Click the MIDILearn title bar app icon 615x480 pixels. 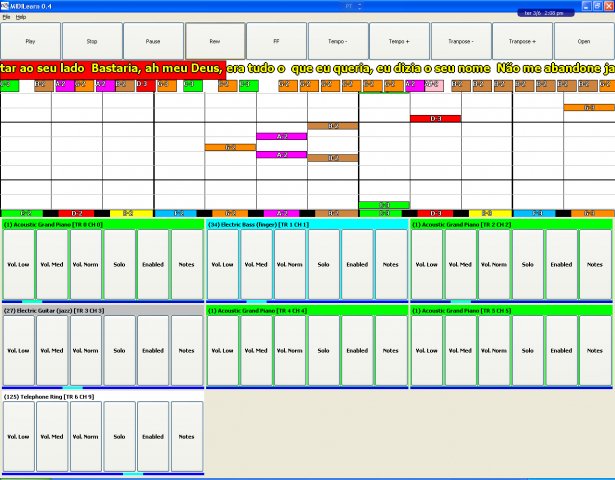(x=5, y=6)
